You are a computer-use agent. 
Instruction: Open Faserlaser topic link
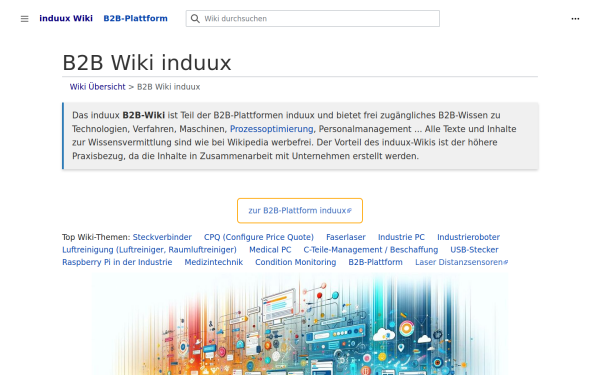click(x=346, y=237)
